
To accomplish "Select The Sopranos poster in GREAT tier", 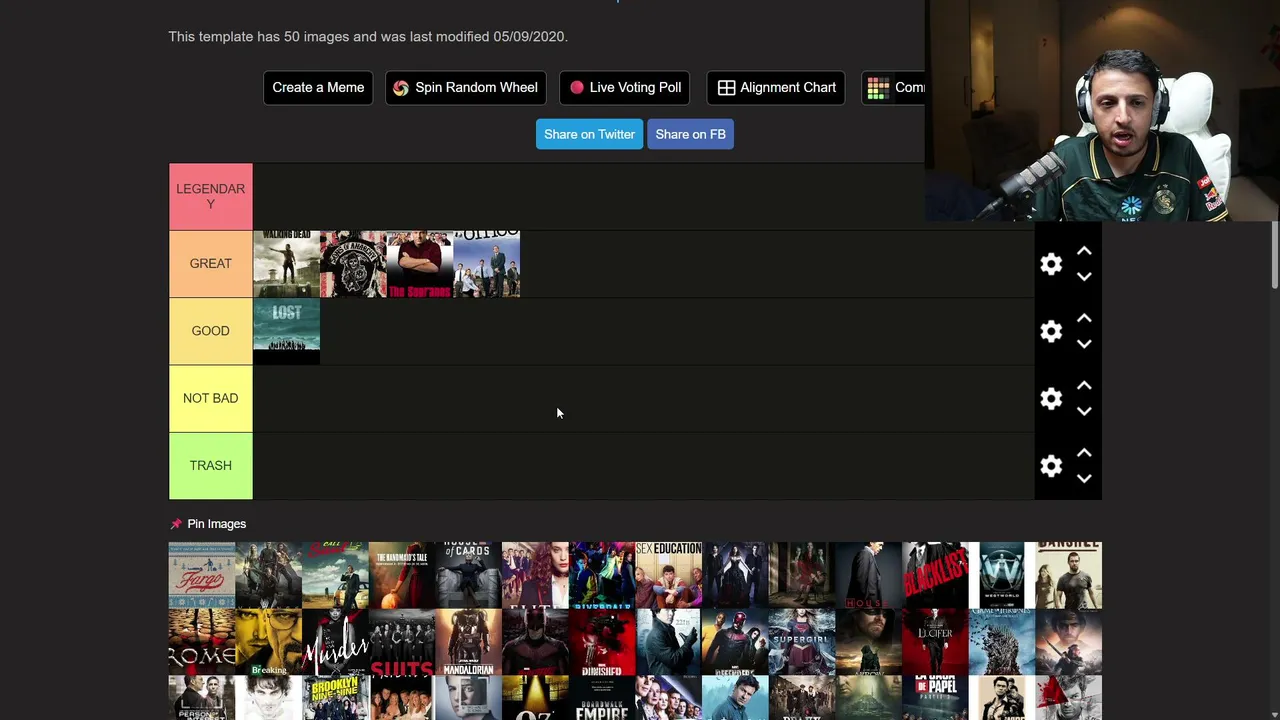I will 420,264.
